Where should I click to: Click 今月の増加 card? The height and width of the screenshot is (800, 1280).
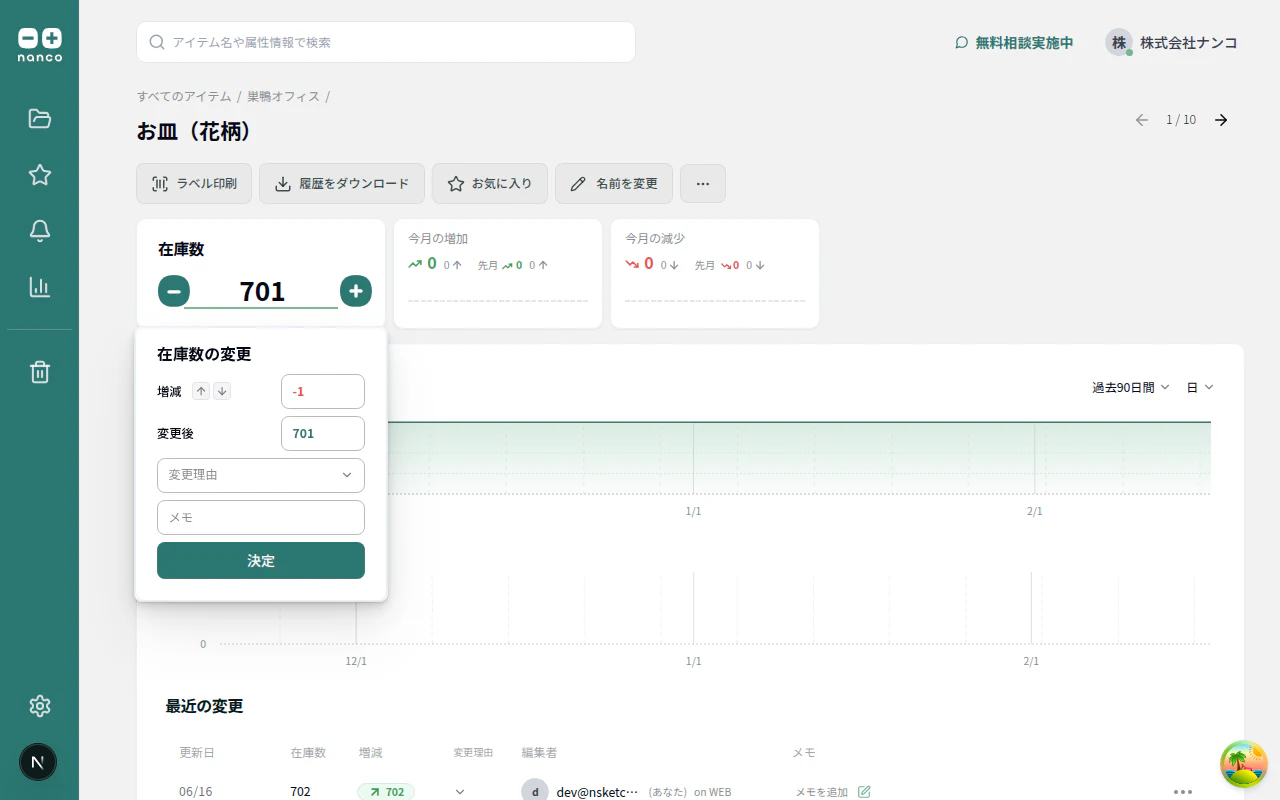click(498, 274)
